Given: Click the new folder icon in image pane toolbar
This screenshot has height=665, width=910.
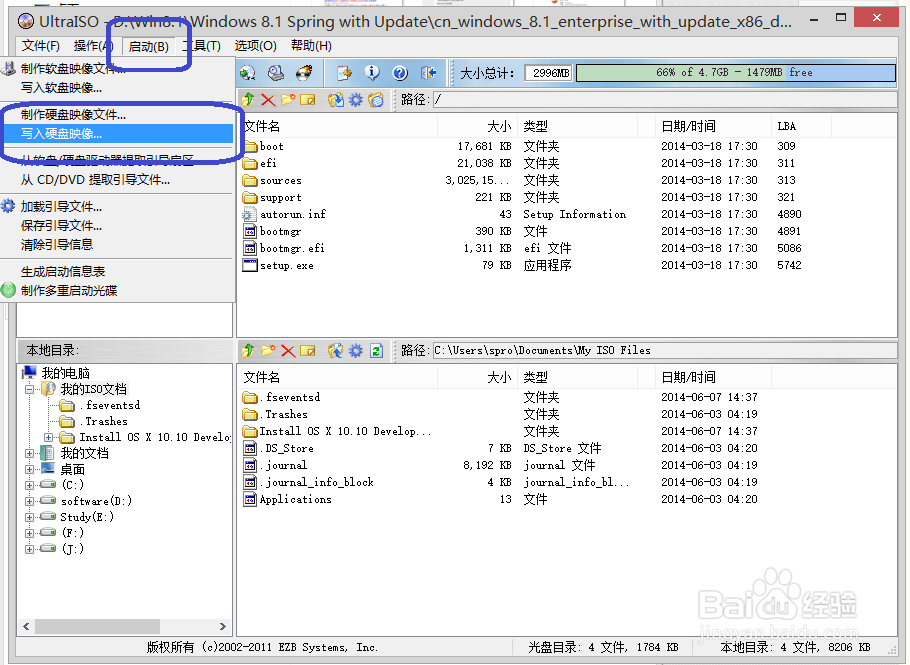Looking at the screenshot, I should click(288, 100).
